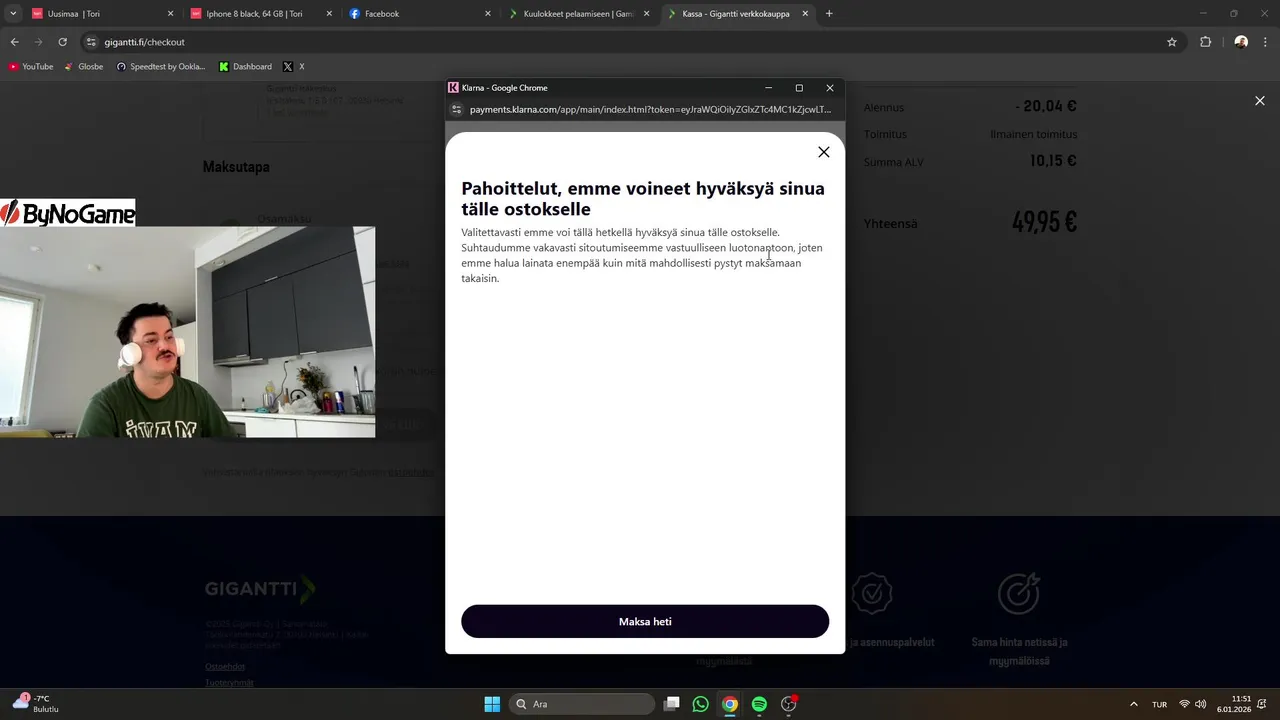This screenshot has height=720, width=1280.
Task: Close the Uusimaa | Tori tab
Action: tap(170, 14)
